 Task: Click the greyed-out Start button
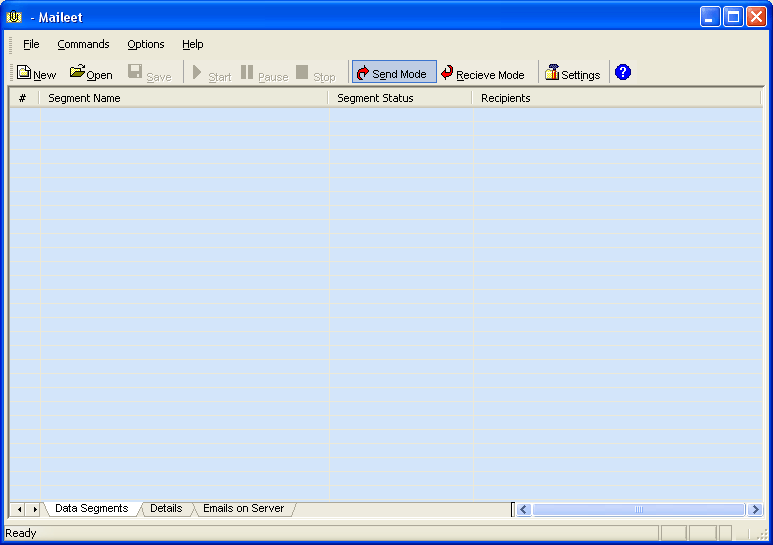click(x=211, y=73)
